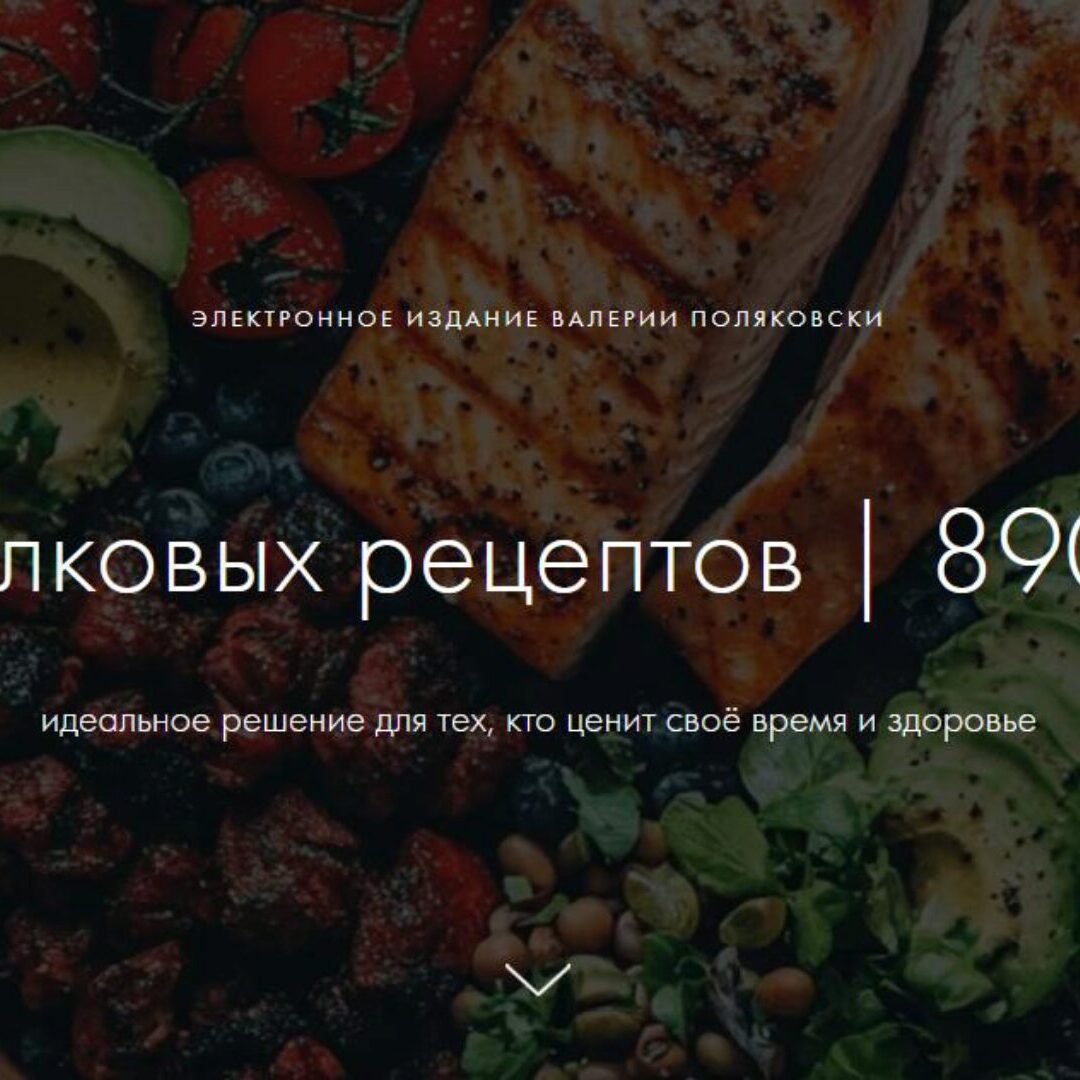Click the word 'рецептов' in the headline
Screen dimensions: 1080x1080
(x=582, y=566)
